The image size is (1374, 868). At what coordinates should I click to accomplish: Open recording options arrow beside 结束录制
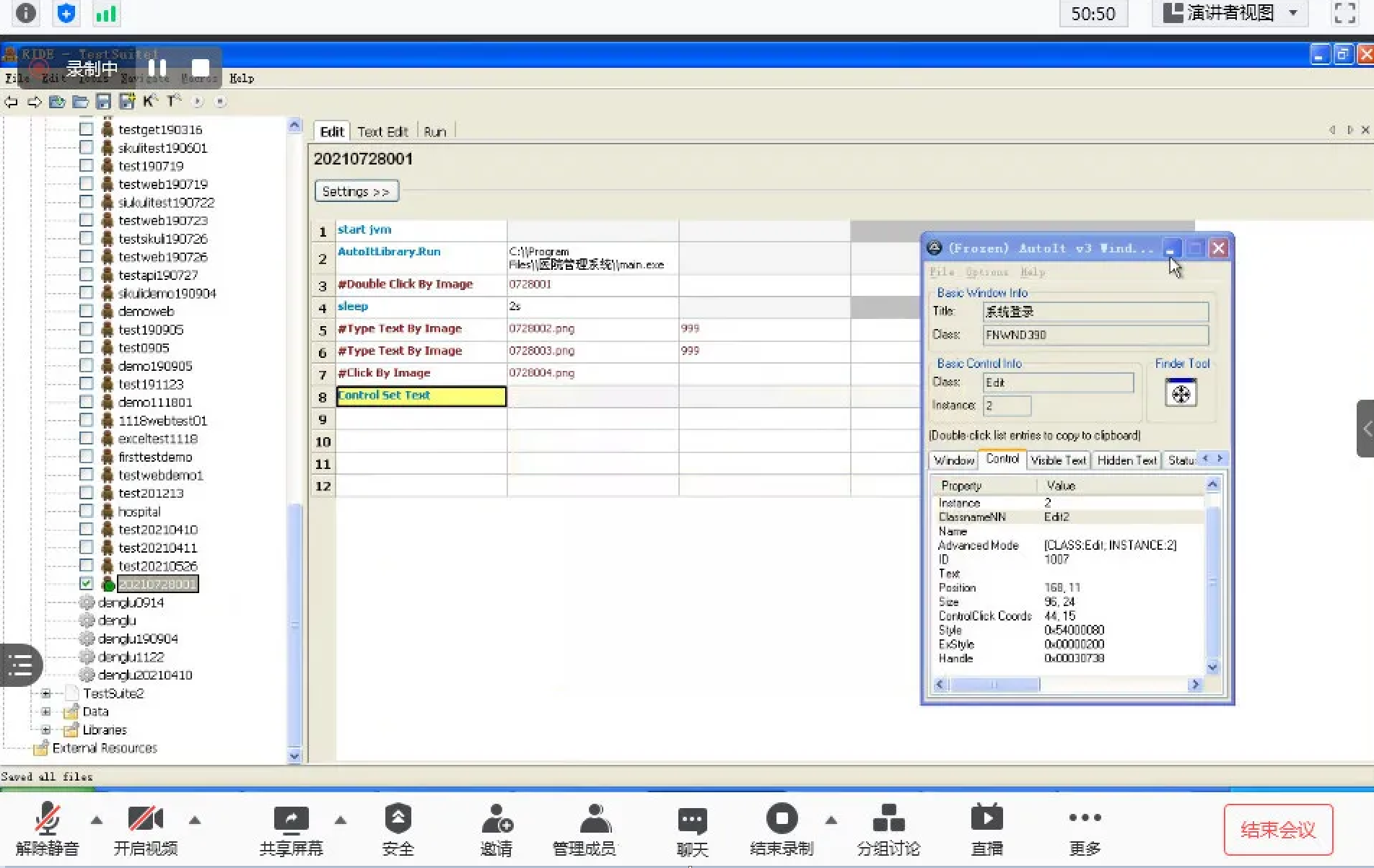coord(831,820)
